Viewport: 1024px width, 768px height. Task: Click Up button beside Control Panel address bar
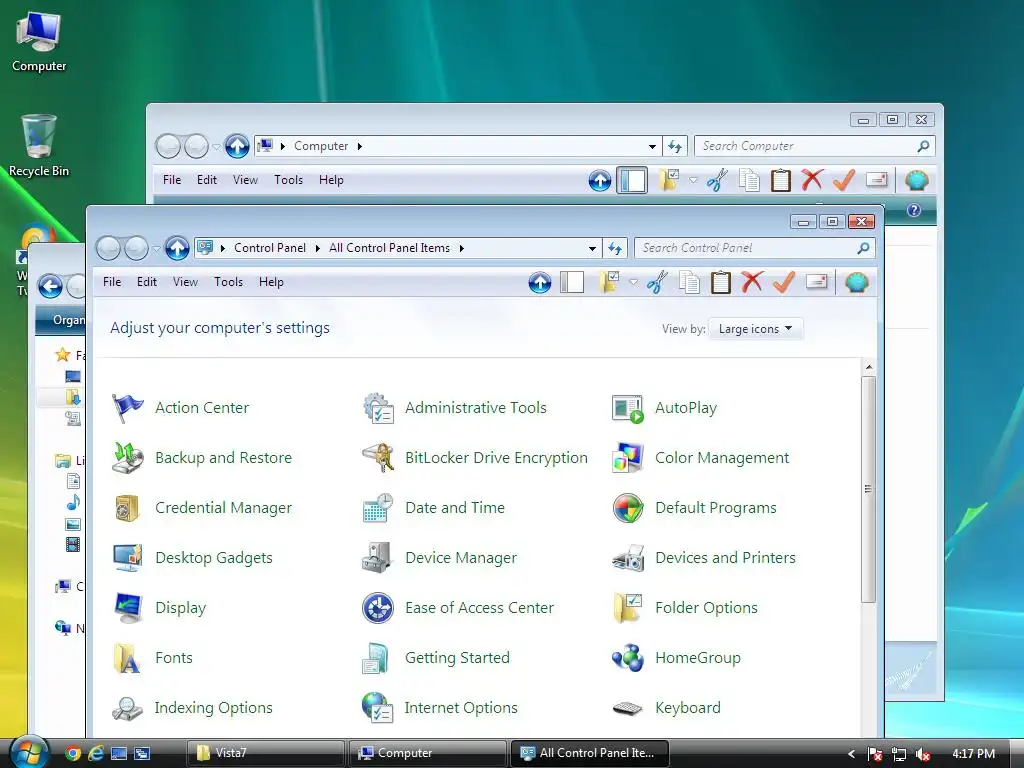pos(176,248)
